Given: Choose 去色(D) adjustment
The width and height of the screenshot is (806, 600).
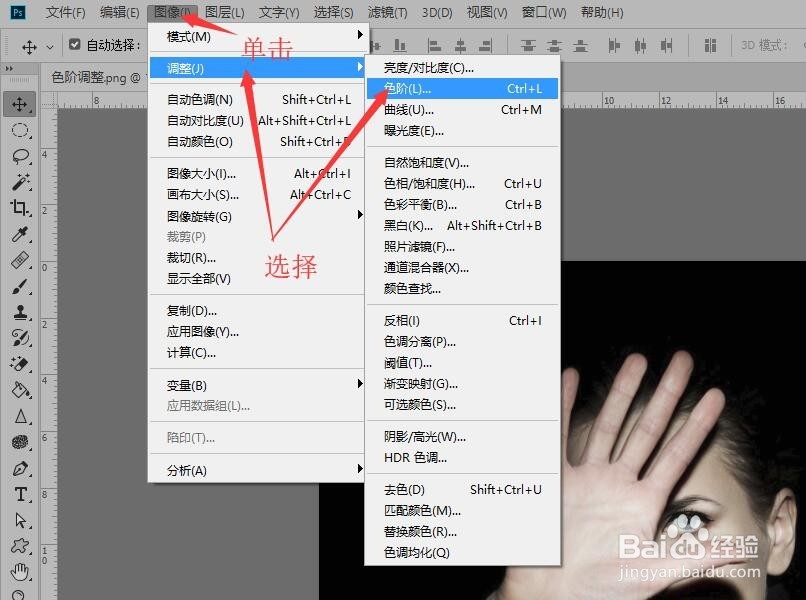Looking at the screenshot, I should click(462, 489).
